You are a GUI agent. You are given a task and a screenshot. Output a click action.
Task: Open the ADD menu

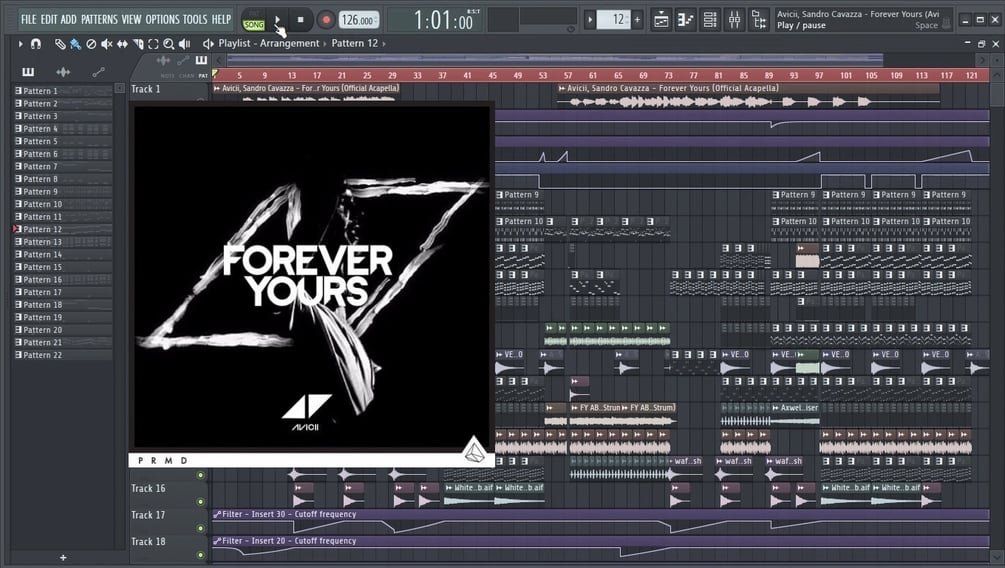(x=69, y=19)
